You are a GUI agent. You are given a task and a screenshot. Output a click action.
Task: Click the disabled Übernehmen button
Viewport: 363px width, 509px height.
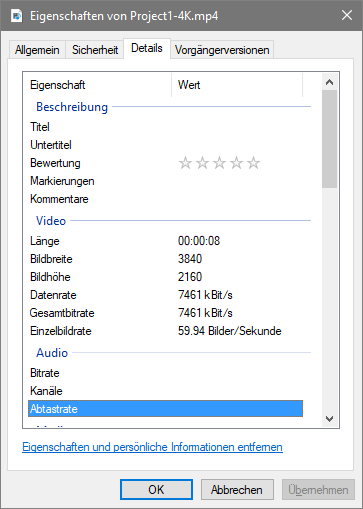318,490
